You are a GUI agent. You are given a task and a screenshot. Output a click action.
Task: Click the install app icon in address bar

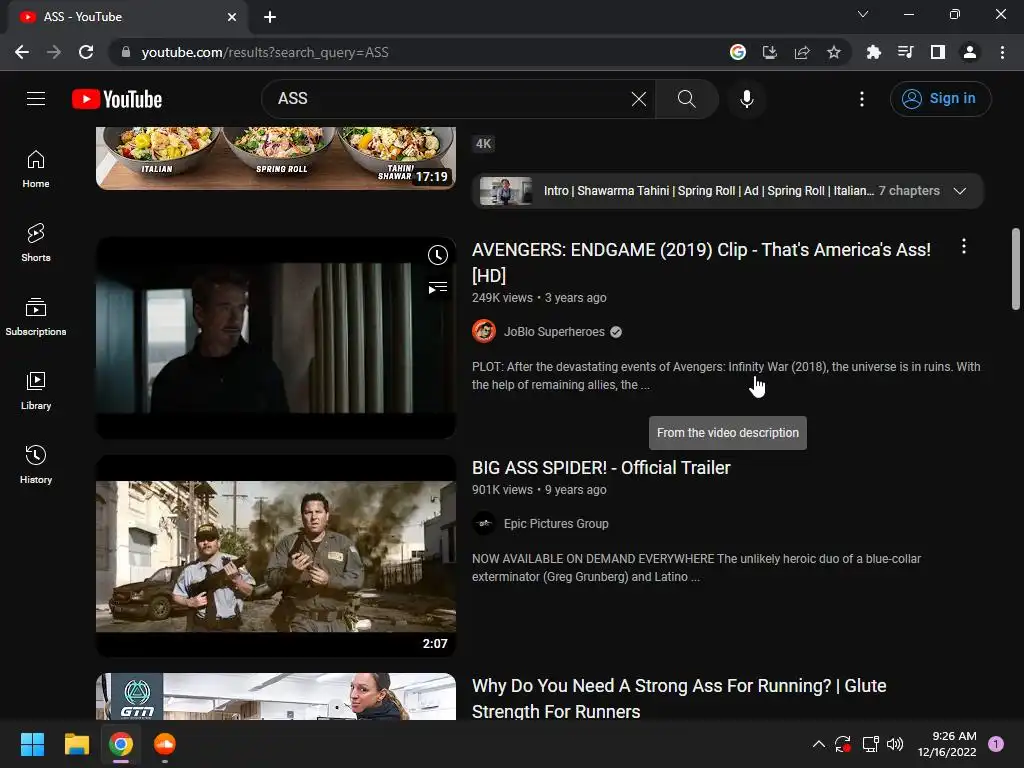click(x=769, y=52)
